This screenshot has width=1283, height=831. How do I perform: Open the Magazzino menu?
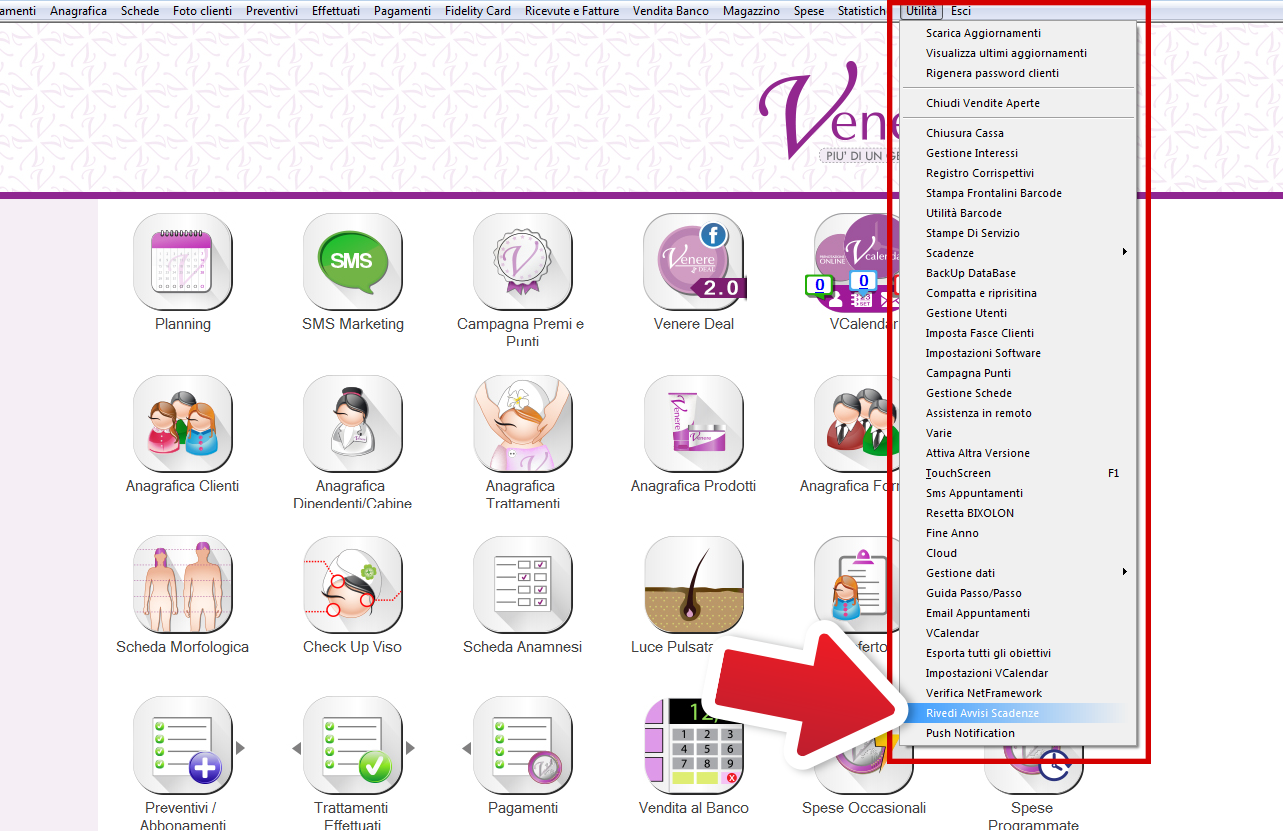coord(753,11)
